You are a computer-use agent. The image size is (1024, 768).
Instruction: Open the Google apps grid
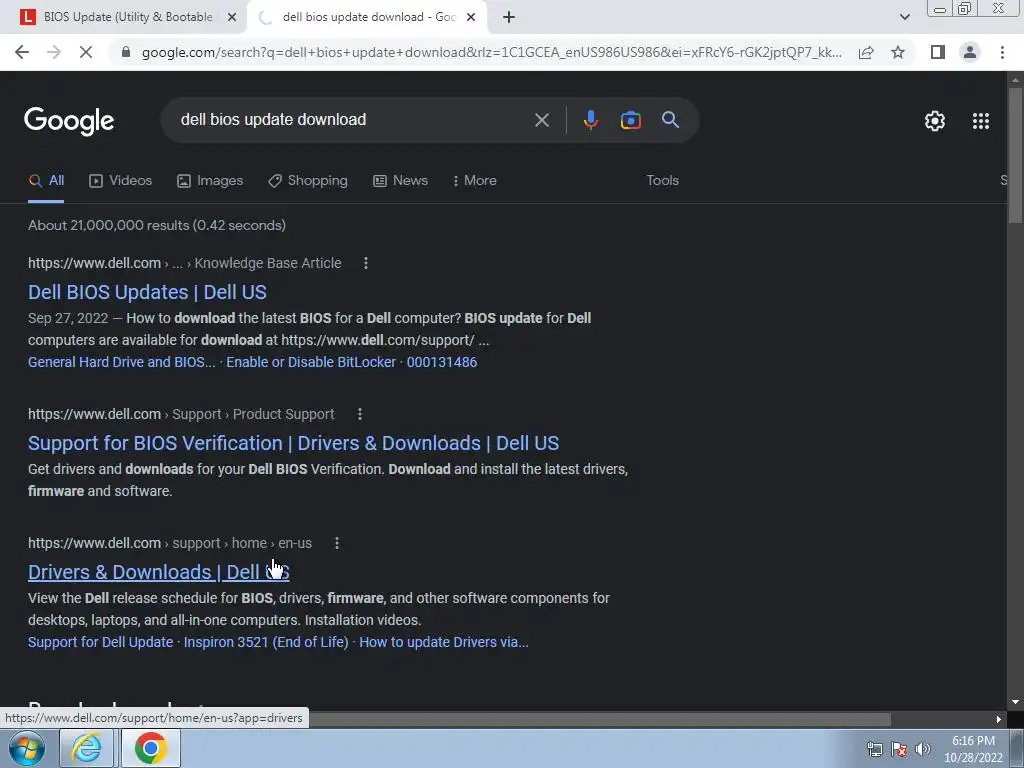[981, 121]
